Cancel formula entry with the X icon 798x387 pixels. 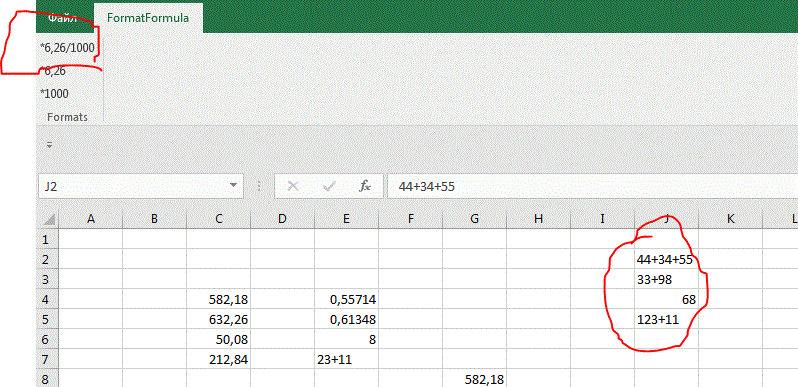pos(293,186)
